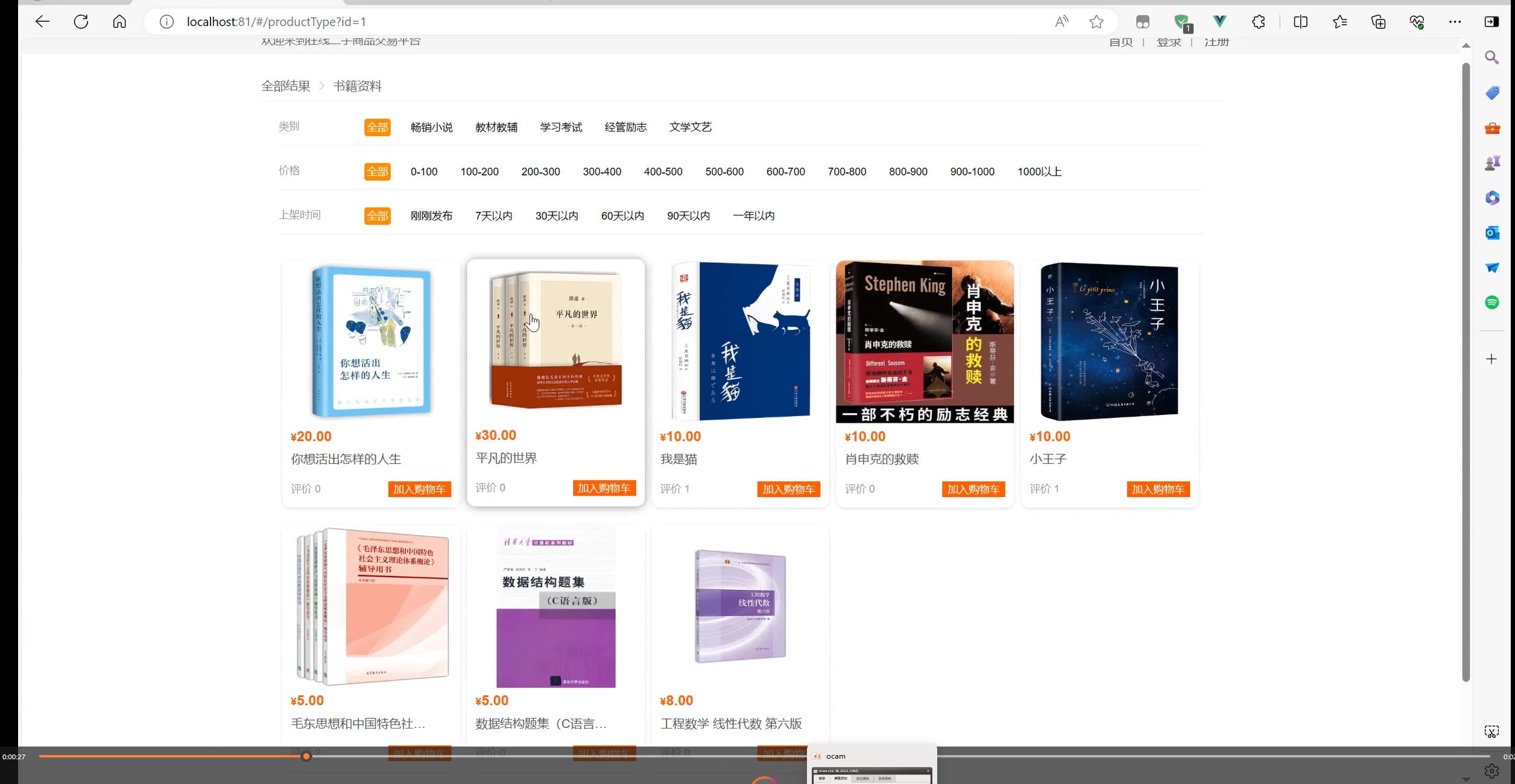1515x784 pixels.
Task: Select 全部 in the 上架时间 row
Action: pos(378,216)
